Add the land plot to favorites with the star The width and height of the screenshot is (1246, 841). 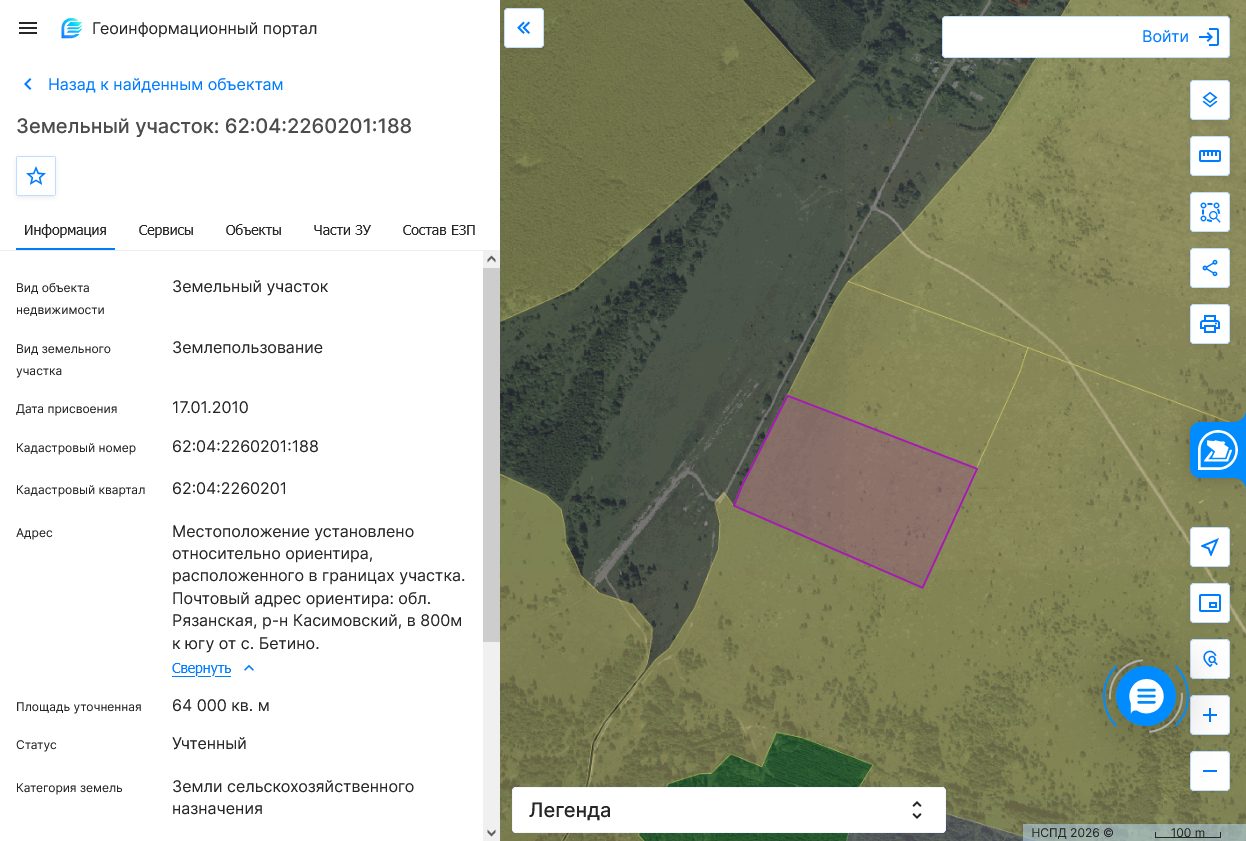[36, 176]
